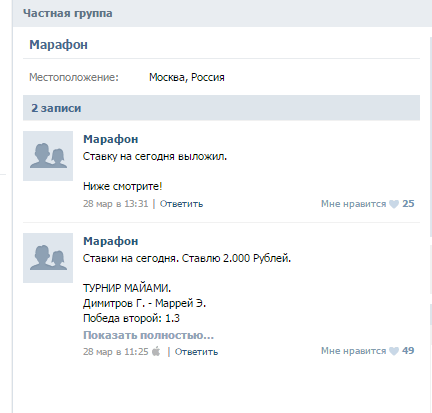432x413 pixels.
Task: Click the avatar of the 13:31 post
Action: click(48, 156)
